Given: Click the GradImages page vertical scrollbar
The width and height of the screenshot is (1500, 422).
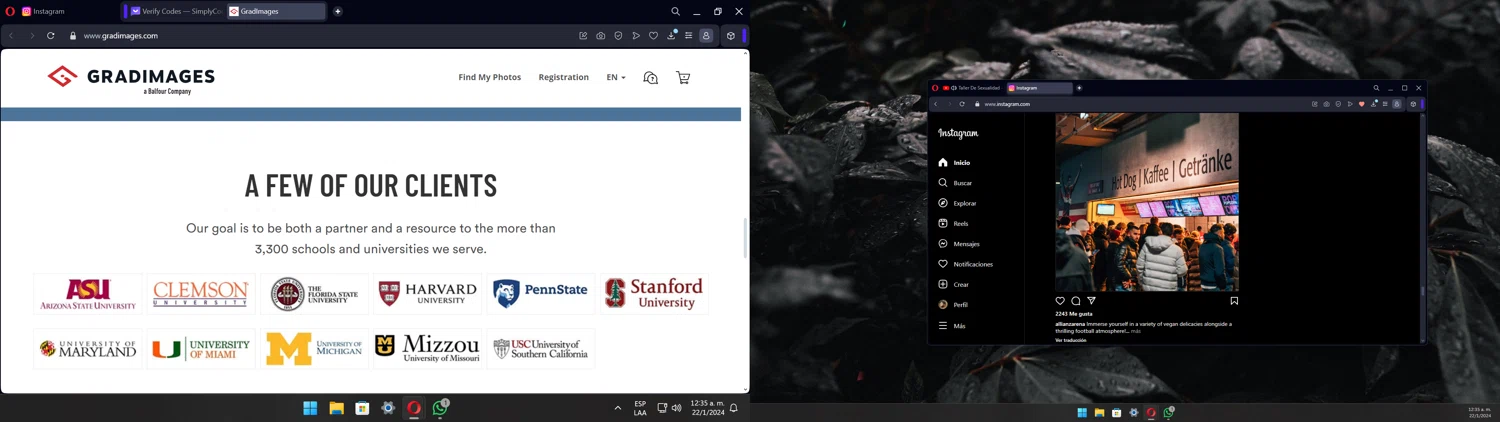Looking at the screenshot, I should (745, 237).
